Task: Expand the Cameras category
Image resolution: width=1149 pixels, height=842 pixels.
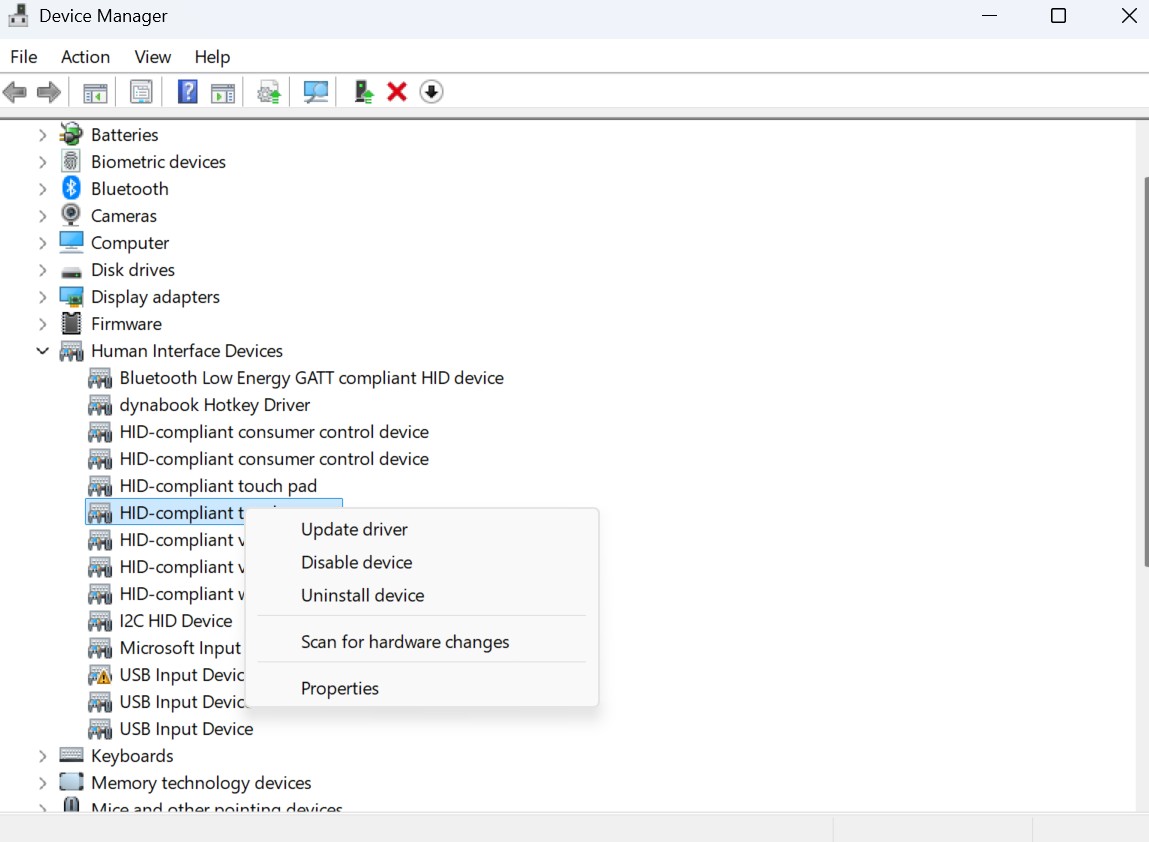Action: point(43,216)
